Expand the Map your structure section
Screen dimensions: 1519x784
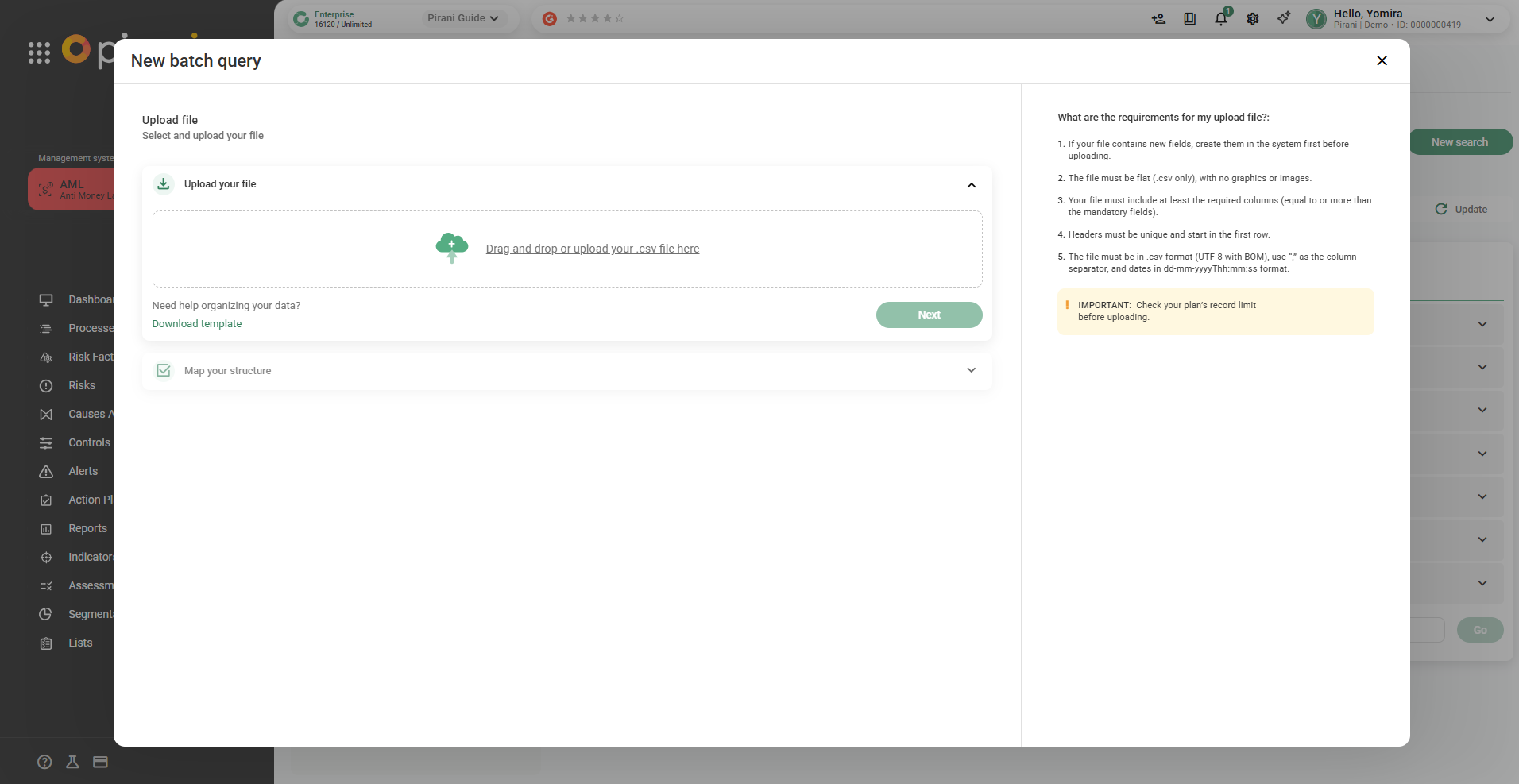click(971, 370)
